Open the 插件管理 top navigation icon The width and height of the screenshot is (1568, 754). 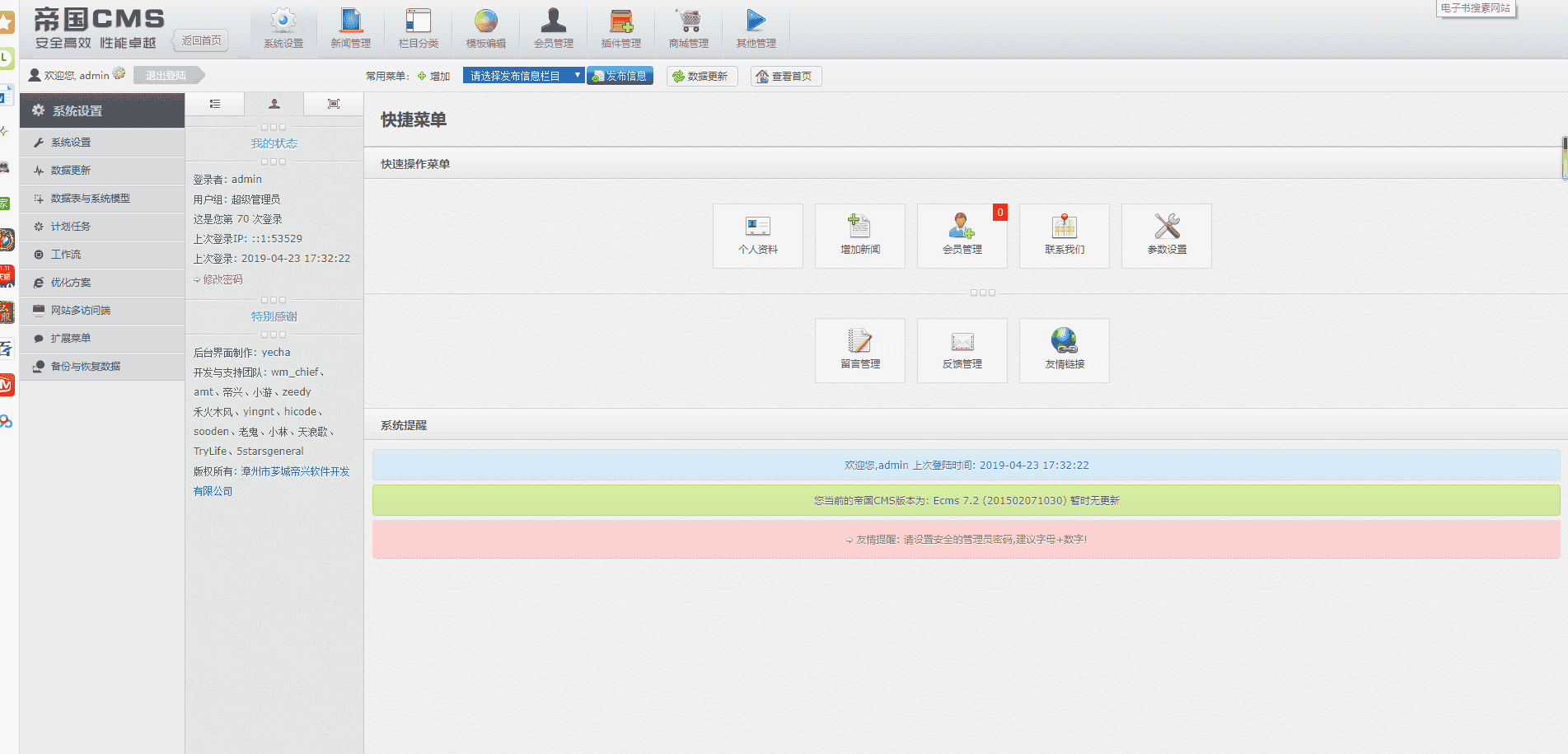click(x=621, y=29)
